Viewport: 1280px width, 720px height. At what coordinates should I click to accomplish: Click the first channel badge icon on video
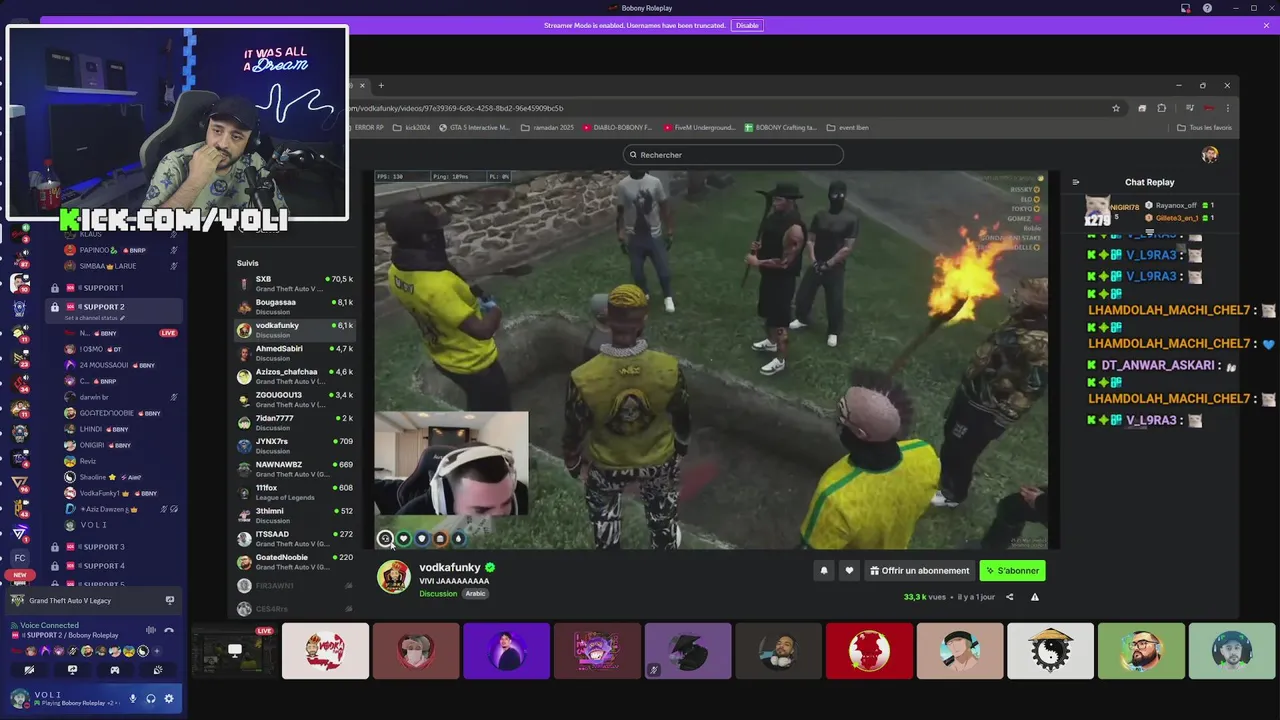point(385,538)
